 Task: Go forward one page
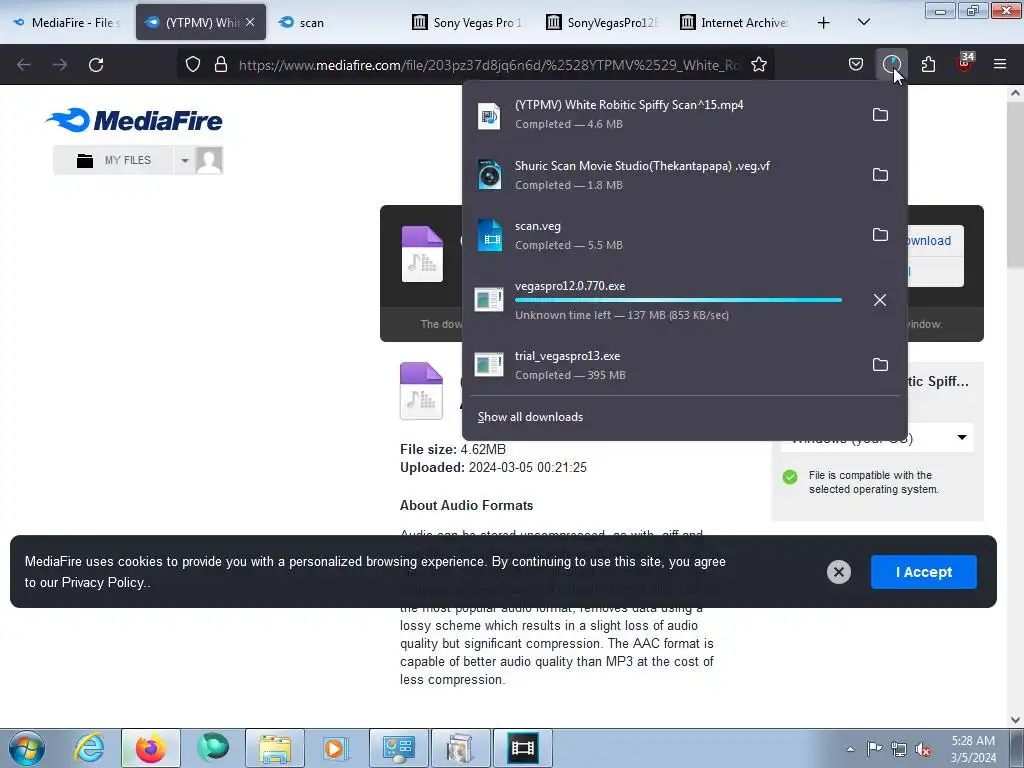coord(60,65)
